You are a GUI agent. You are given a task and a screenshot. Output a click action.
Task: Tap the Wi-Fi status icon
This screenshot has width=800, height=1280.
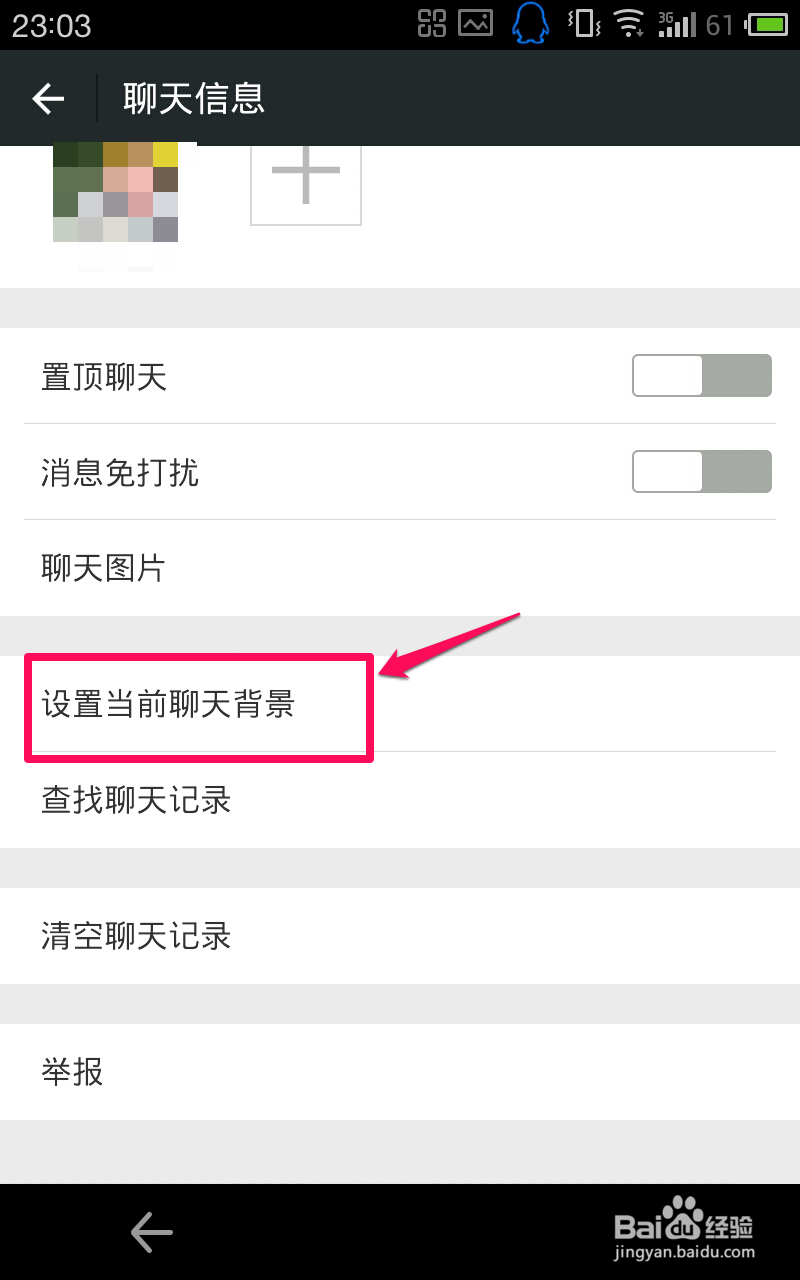coord(629,24)
